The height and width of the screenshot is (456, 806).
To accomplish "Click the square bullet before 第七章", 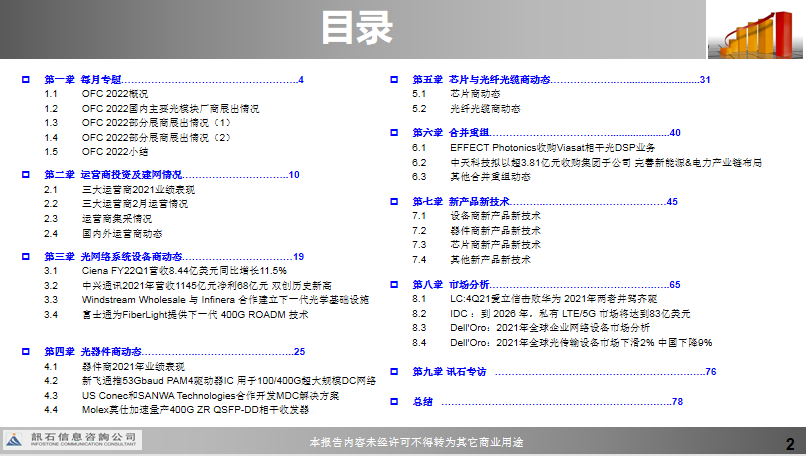I will coord(394,202).
